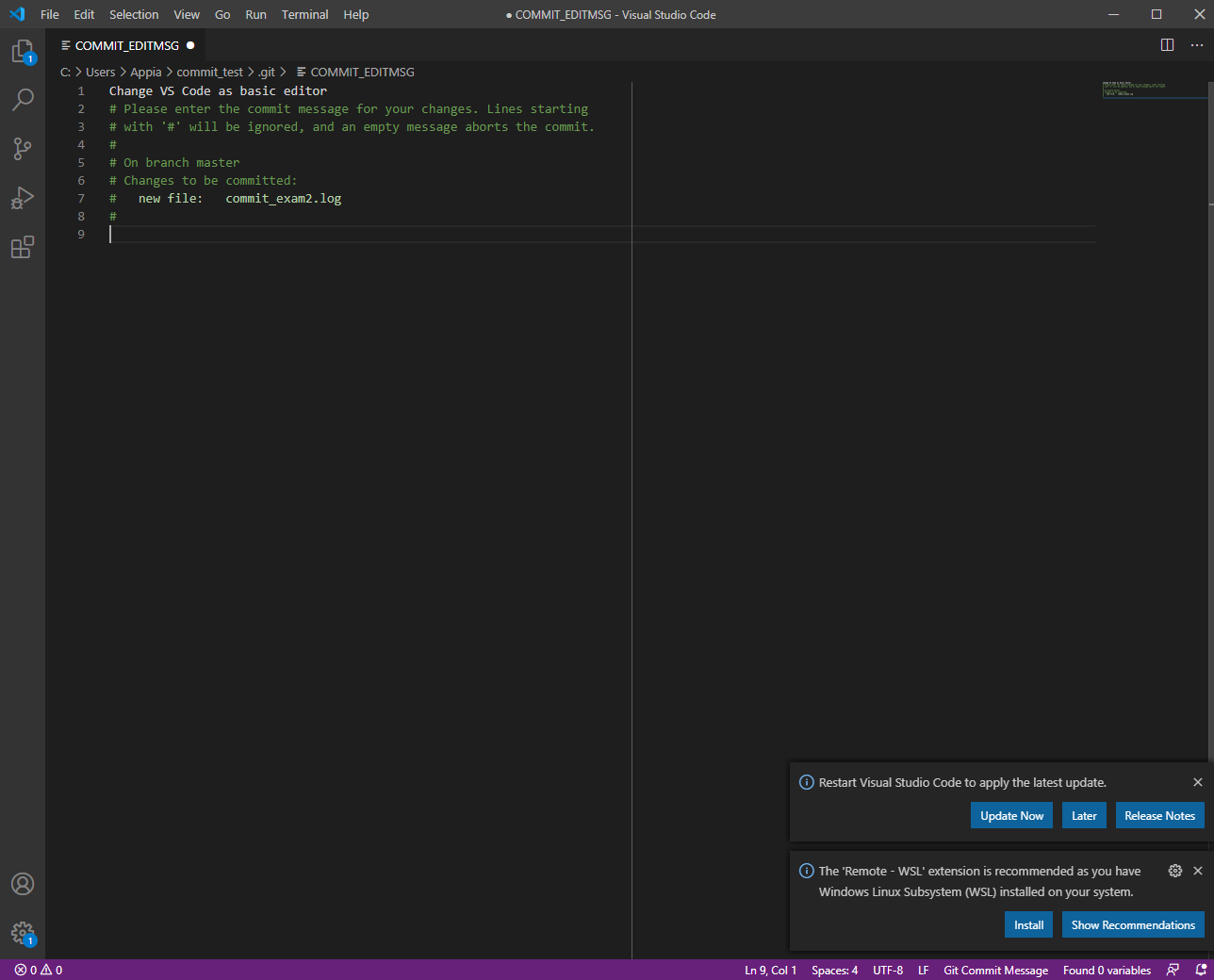The height and width of the screenshot is (980, 1214).
Task: Open the Search view in activity bar
Action: 23,100
